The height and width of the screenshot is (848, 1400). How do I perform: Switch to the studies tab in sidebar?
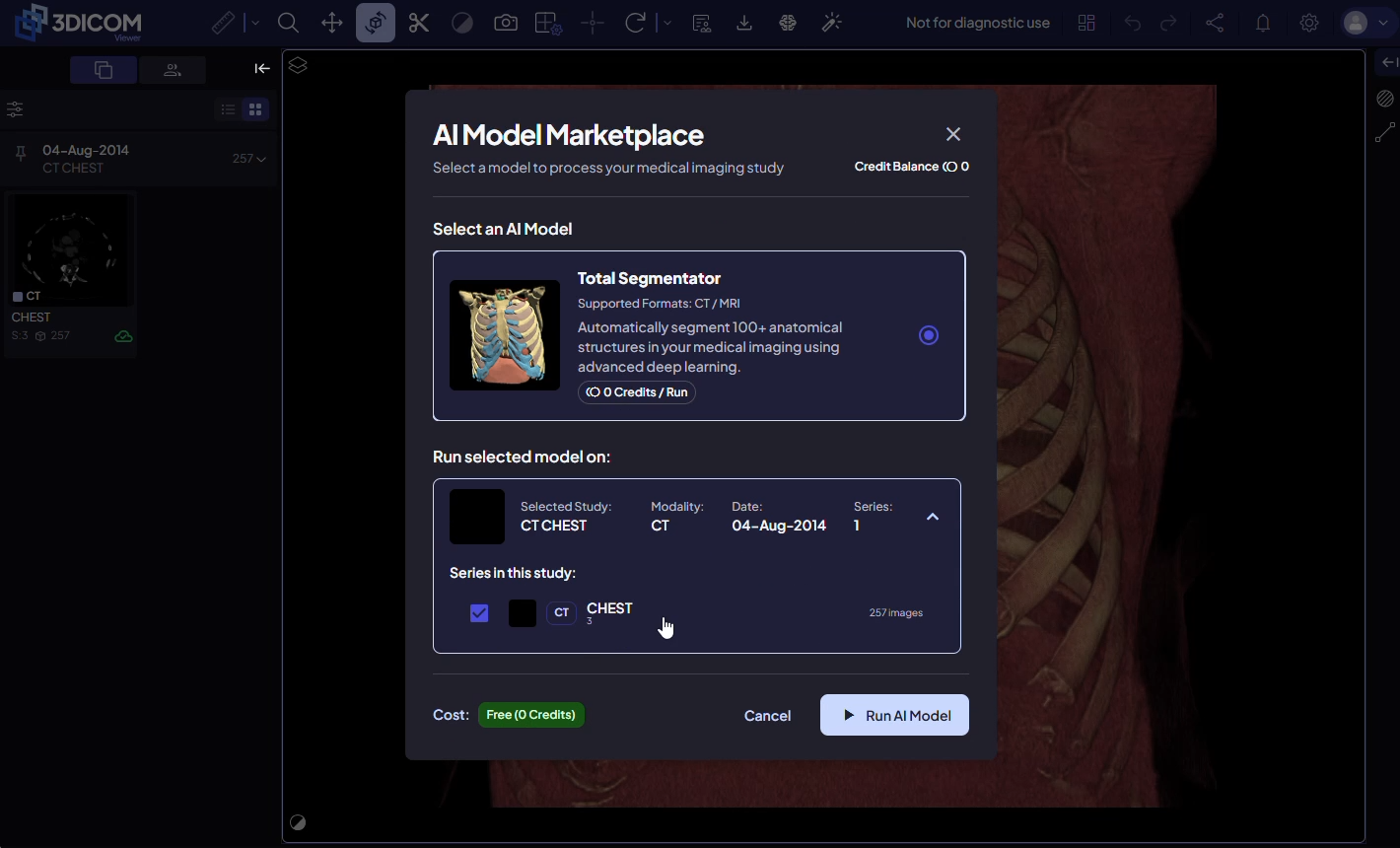[x=104, y=69]
